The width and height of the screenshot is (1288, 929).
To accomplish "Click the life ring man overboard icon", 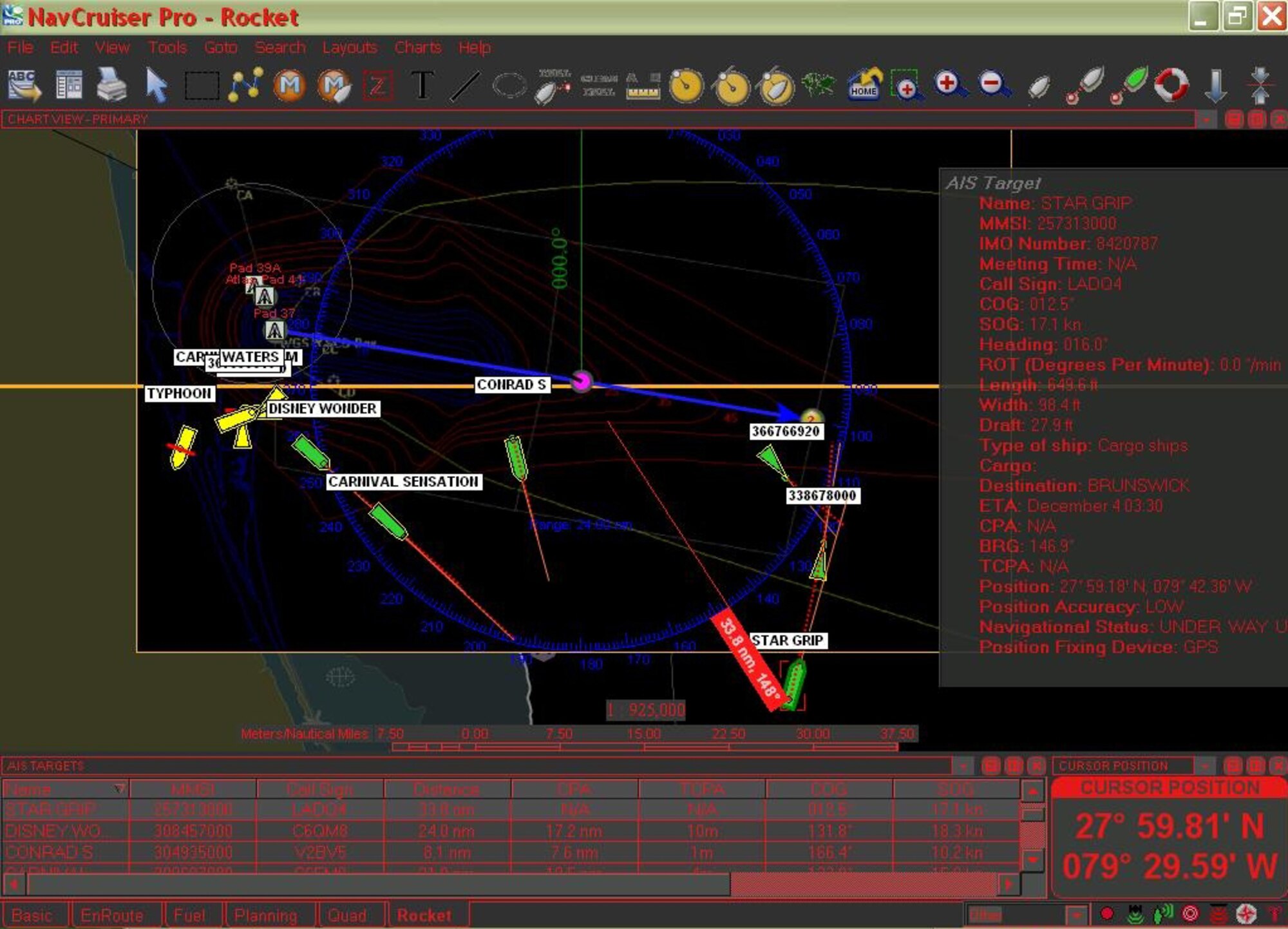I will pyautogui.click(x=1171, y=84).
